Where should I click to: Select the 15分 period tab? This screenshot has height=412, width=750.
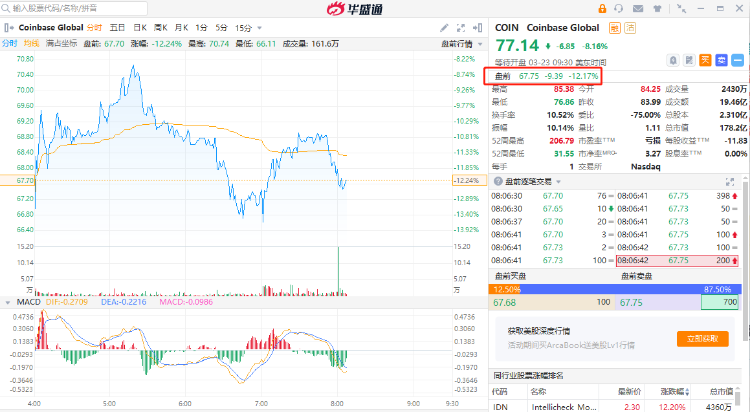pyautogui.click(x=243, y=28)
